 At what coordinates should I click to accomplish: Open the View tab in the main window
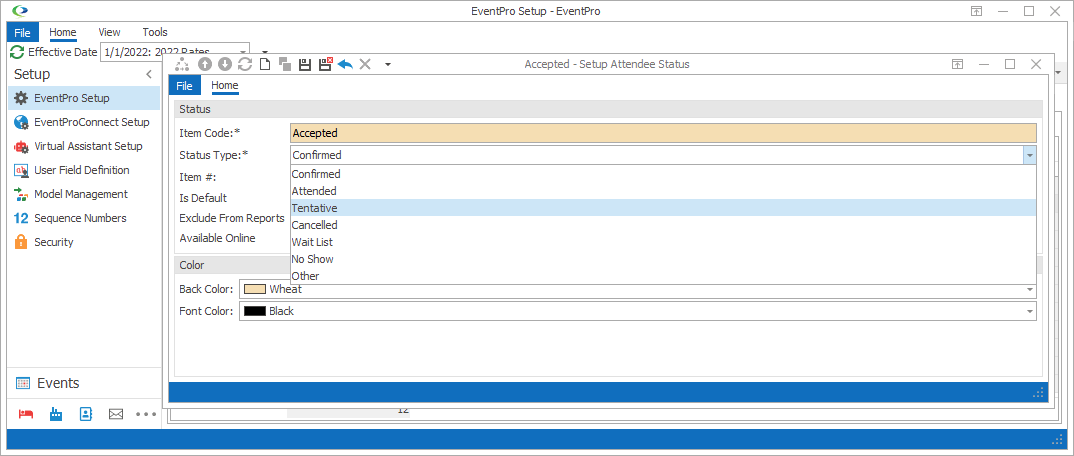click(x=109, y=32)
